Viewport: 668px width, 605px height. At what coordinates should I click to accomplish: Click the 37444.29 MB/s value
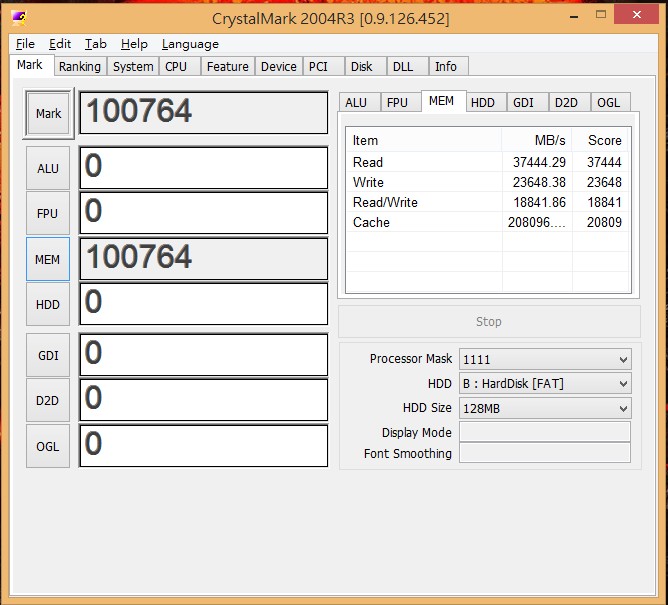pos(539,162)
